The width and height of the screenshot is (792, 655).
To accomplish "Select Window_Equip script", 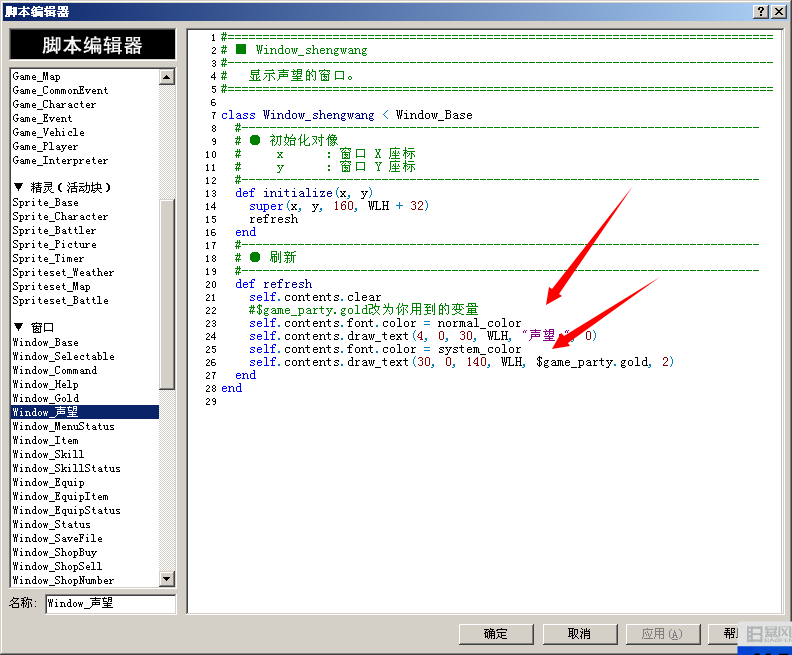I will coord(48,483).
